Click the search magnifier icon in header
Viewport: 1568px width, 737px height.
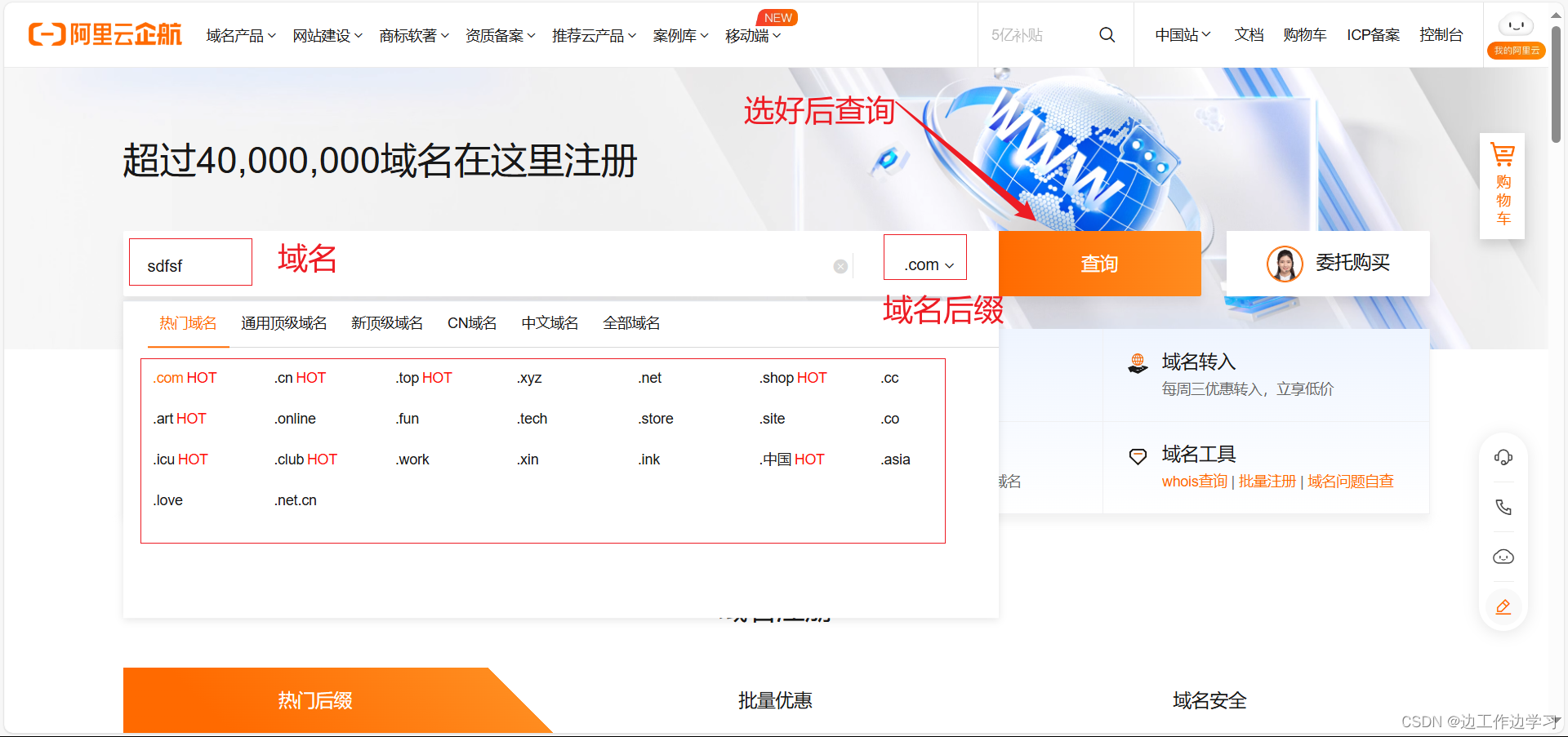tap(1107, 35)
